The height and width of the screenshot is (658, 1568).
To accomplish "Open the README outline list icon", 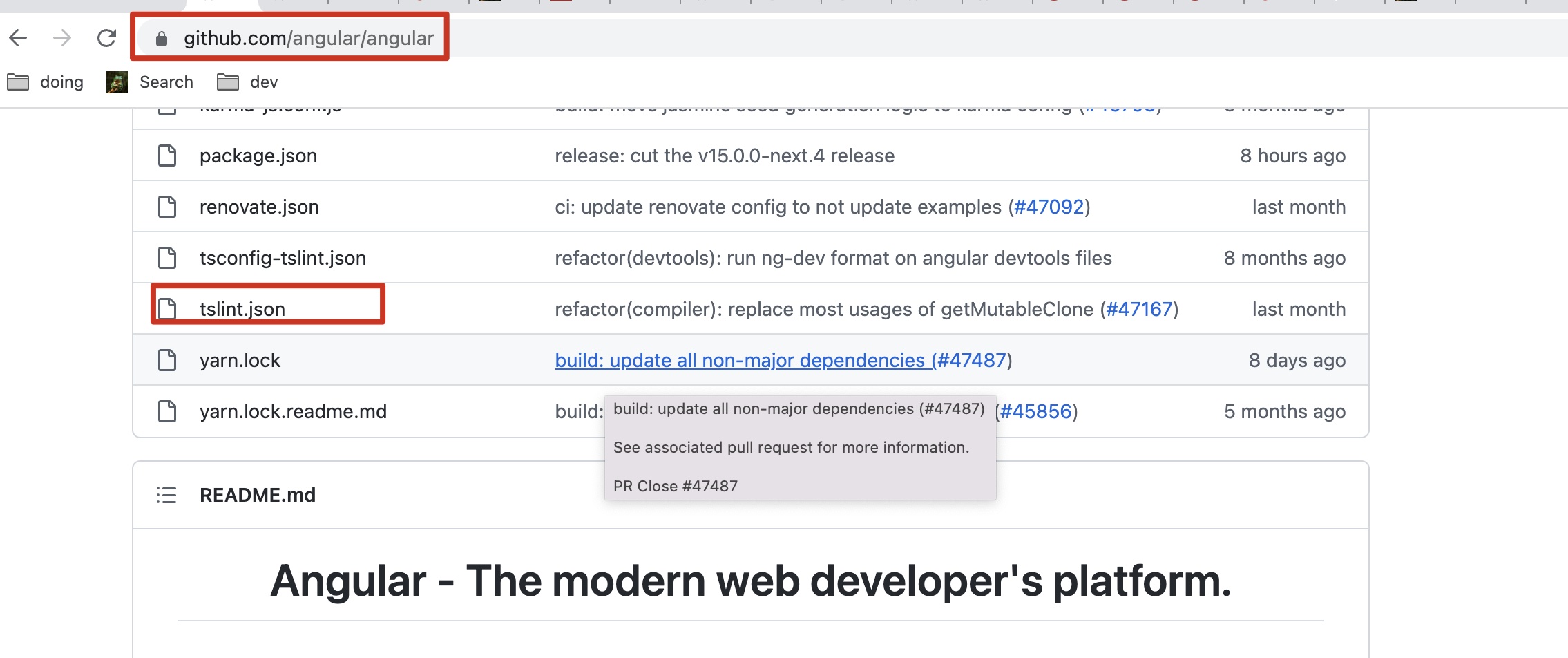I will tap(166, 495).
